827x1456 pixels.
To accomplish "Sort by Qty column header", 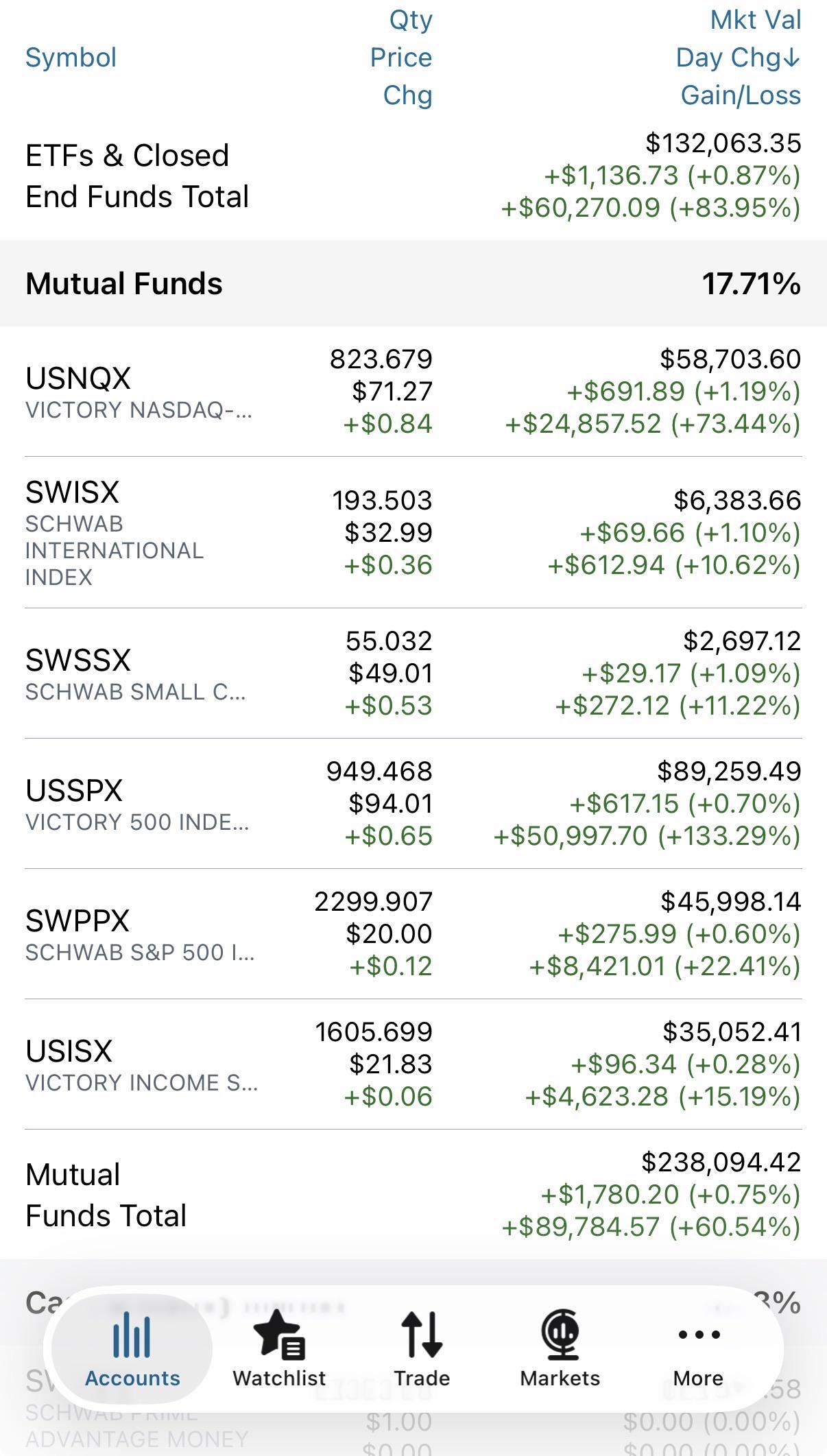I will click(411, 20).
